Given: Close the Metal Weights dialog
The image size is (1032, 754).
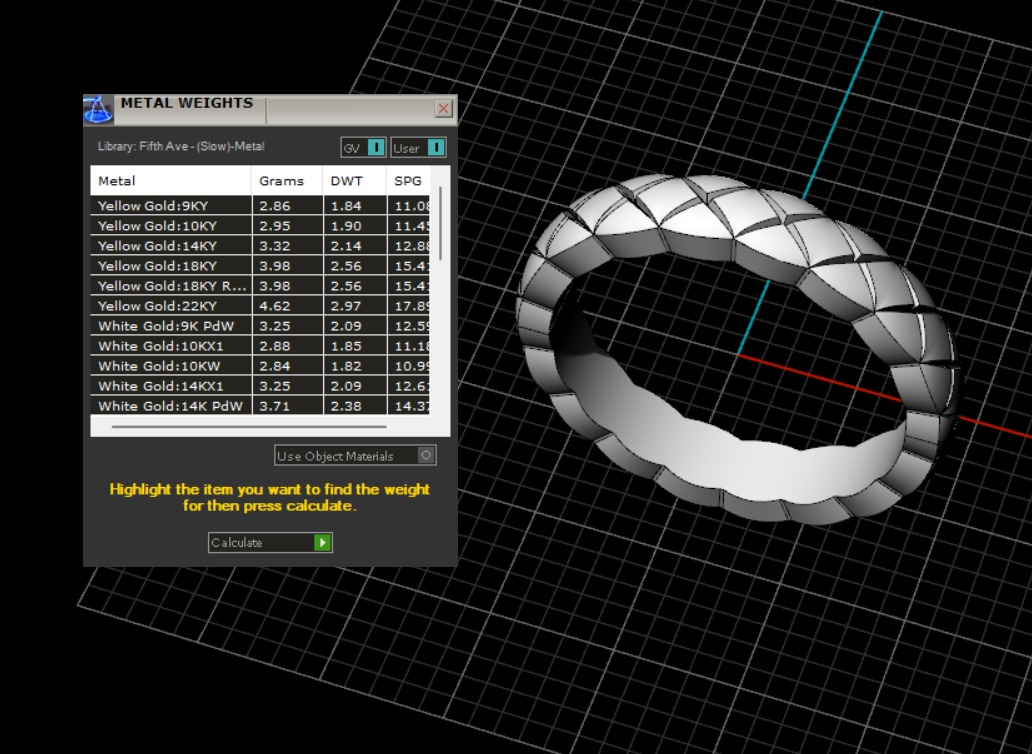Looking at the screenshot, I should click(x=444, y=109).
